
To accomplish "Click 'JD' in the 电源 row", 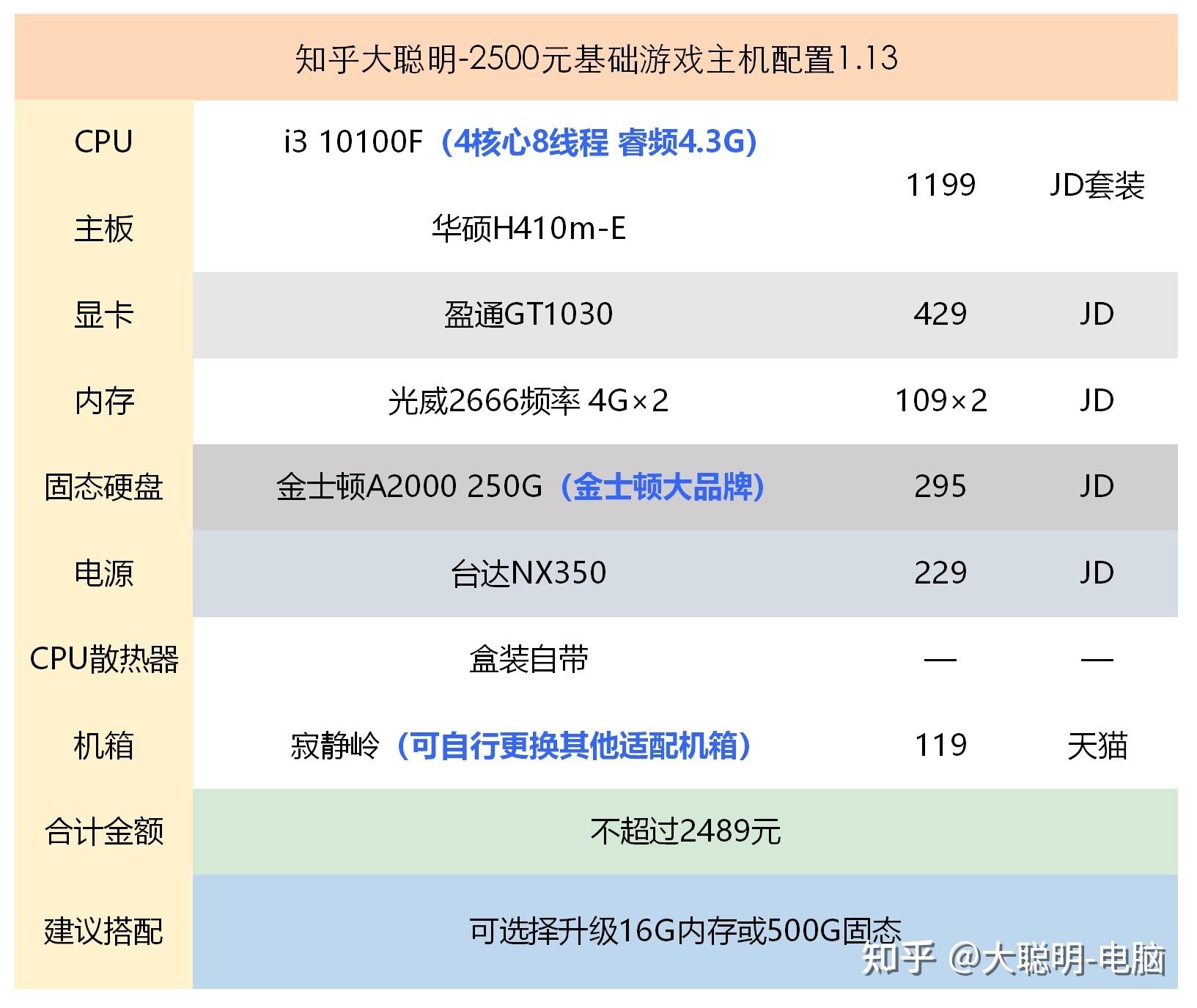I will [x=1097, y=573].
